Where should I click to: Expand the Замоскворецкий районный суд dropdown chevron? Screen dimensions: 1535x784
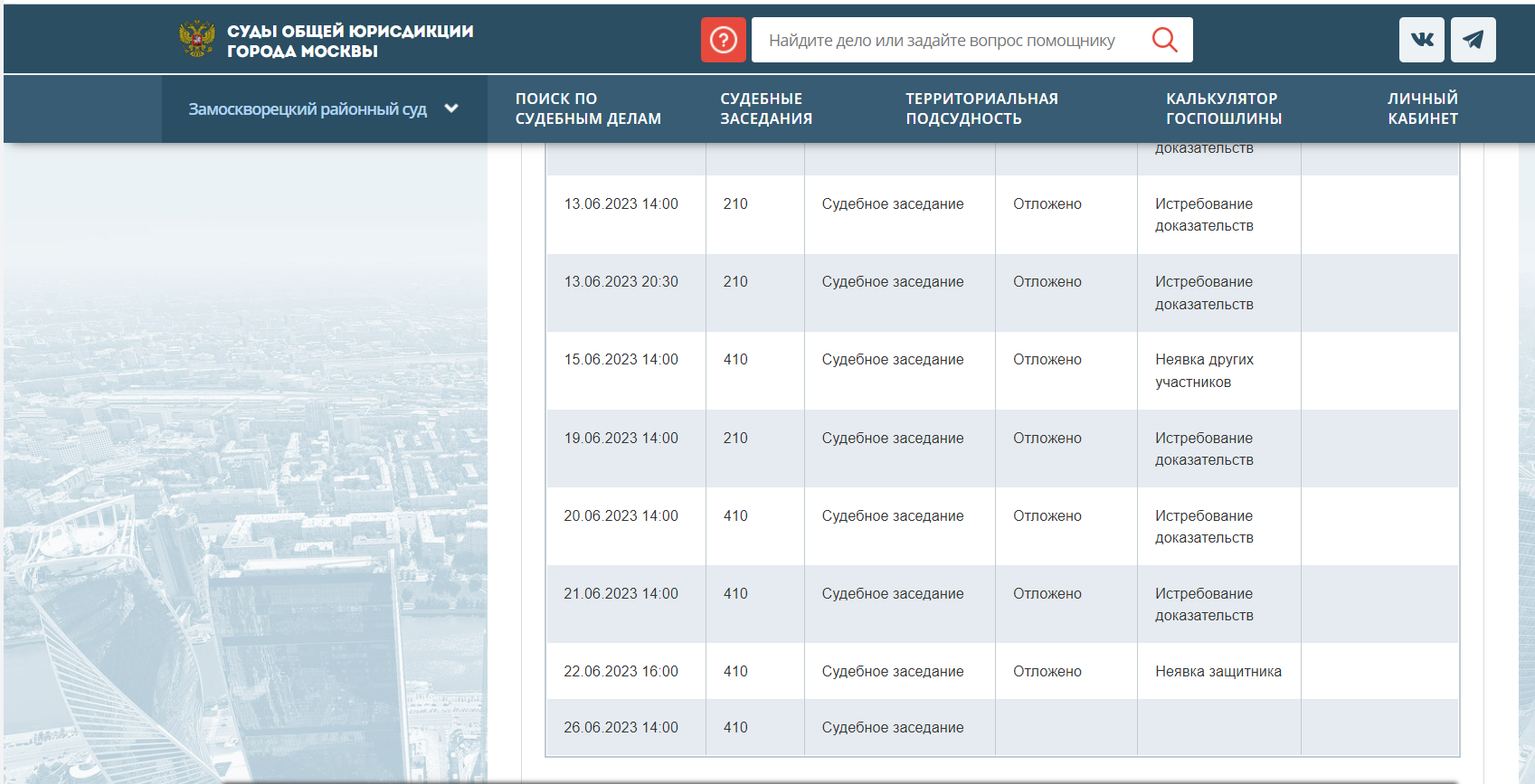451,109
